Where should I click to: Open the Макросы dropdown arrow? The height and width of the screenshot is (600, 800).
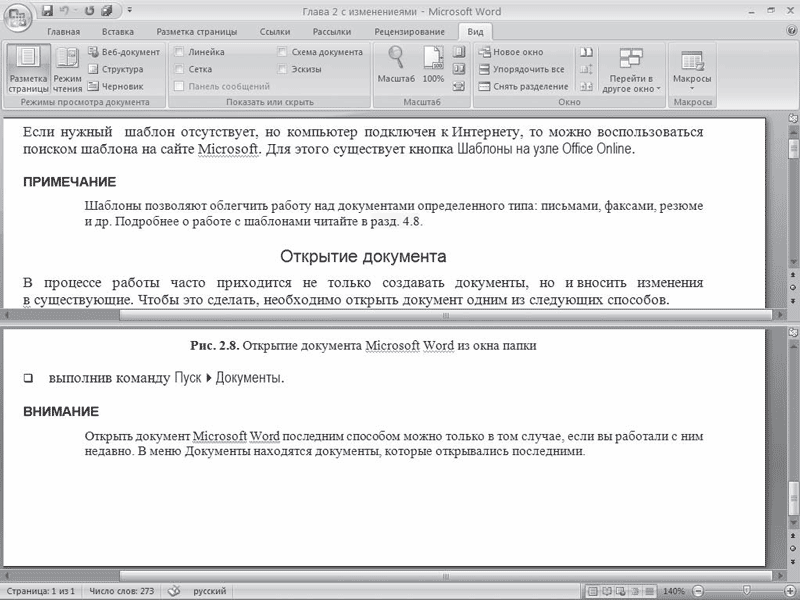[x=692, y=89]
